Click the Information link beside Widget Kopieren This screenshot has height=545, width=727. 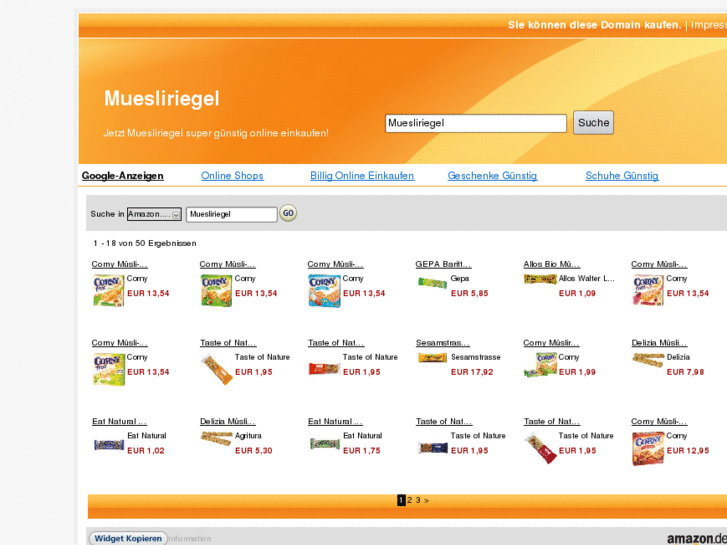pyautogui.click(x=190, y=539)
